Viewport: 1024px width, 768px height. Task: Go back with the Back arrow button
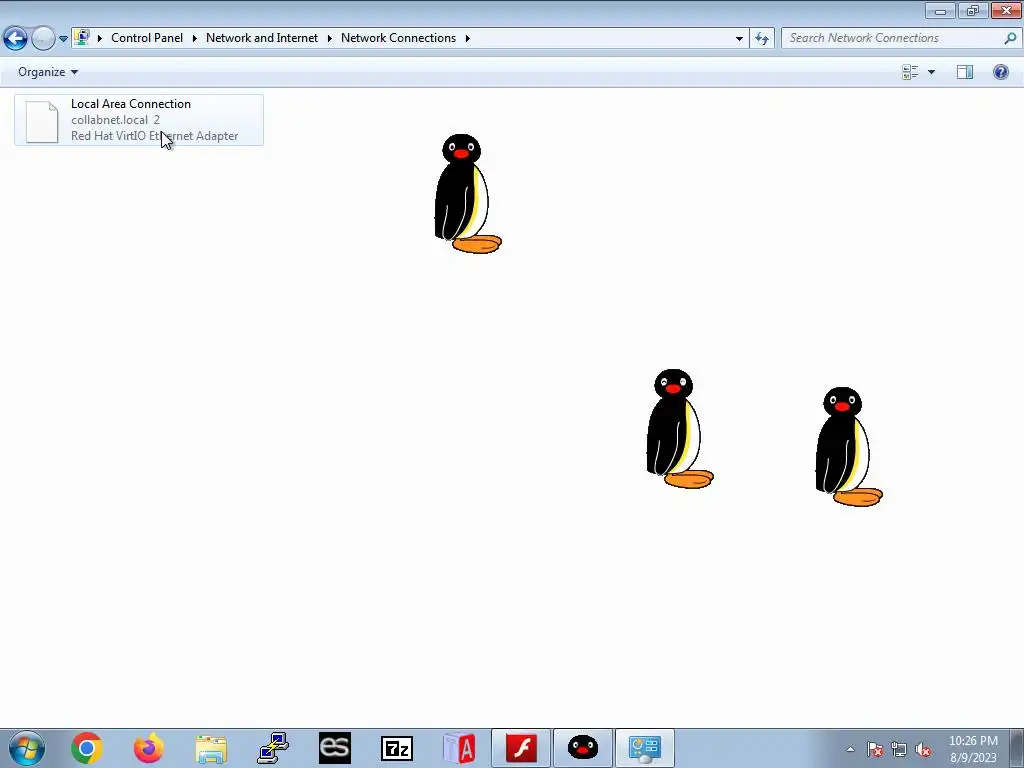click(x=15, y=39)
